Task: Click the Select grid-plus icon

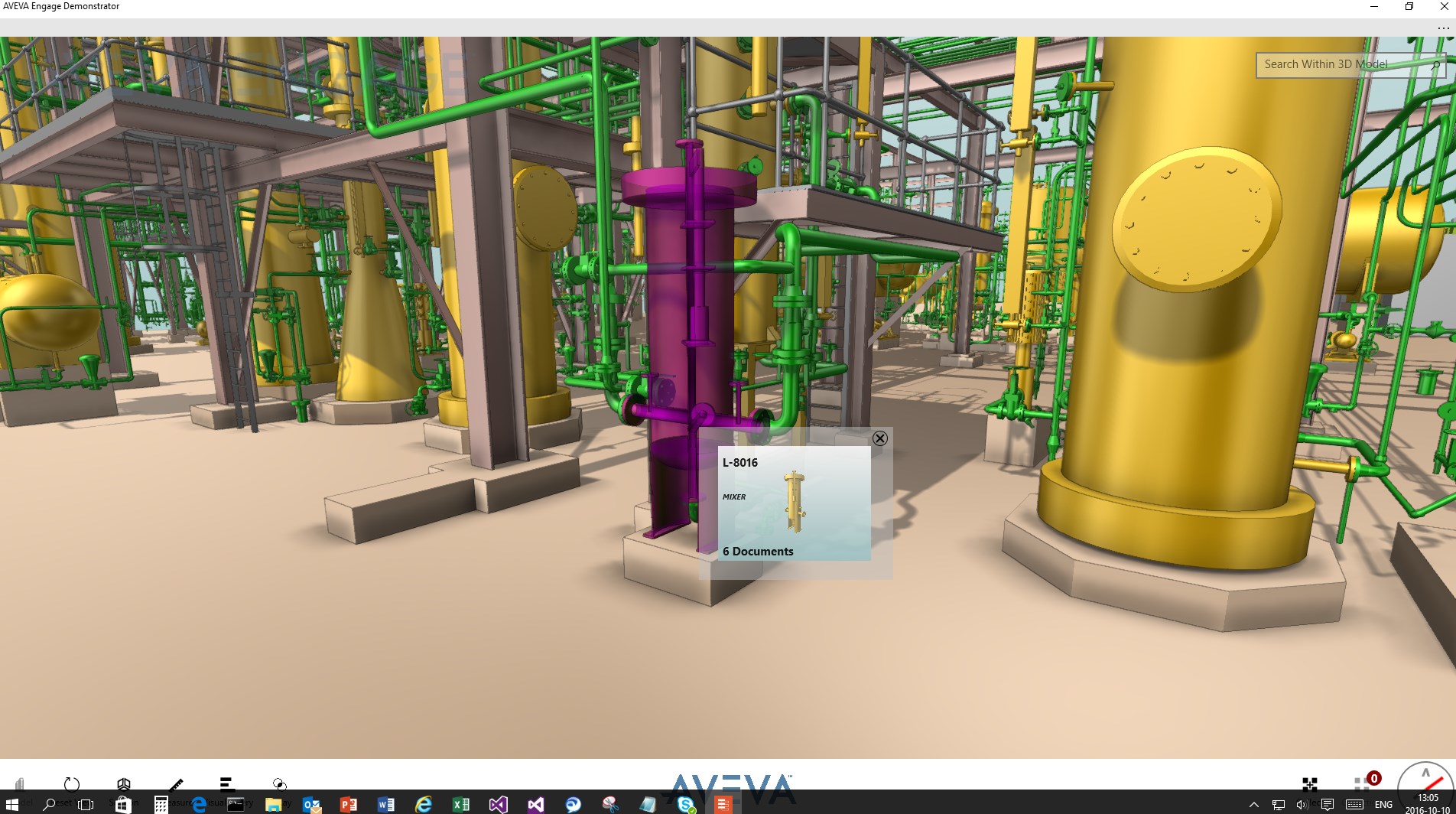Action: coord(1309,783)
